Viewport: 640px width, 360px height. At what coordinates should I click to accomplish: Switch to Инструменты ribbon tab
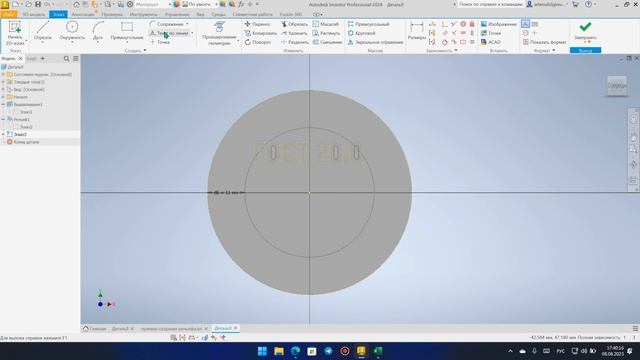[144, 14]
